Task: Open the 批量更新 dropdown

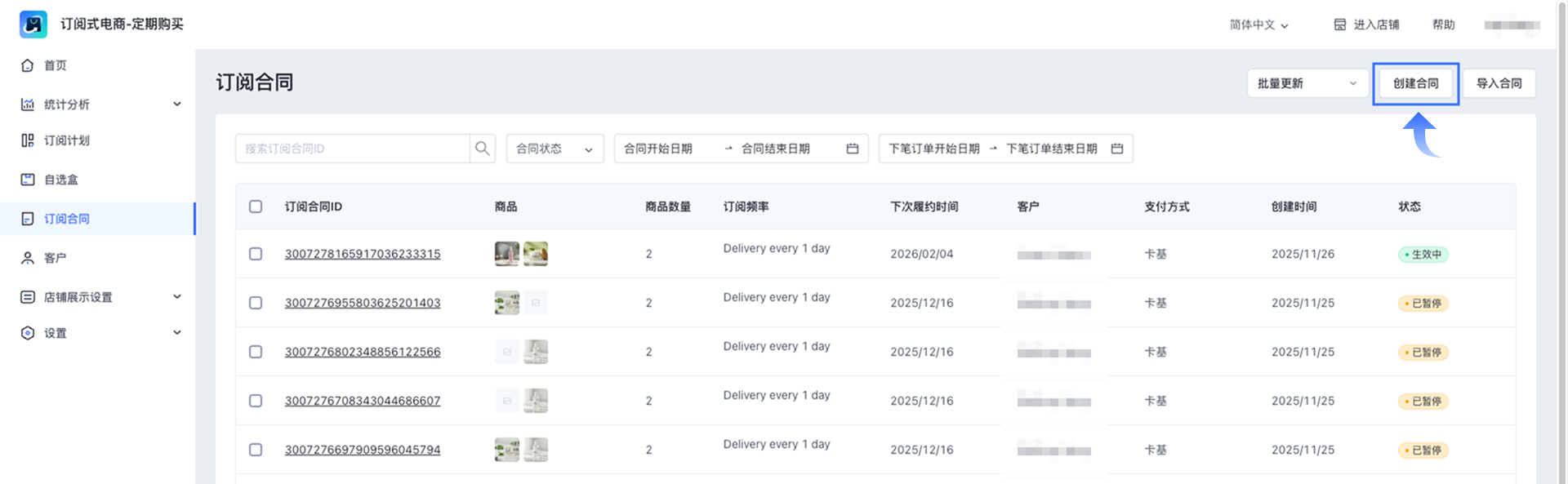Action: pyautogui.click(x=1307, y=83)
